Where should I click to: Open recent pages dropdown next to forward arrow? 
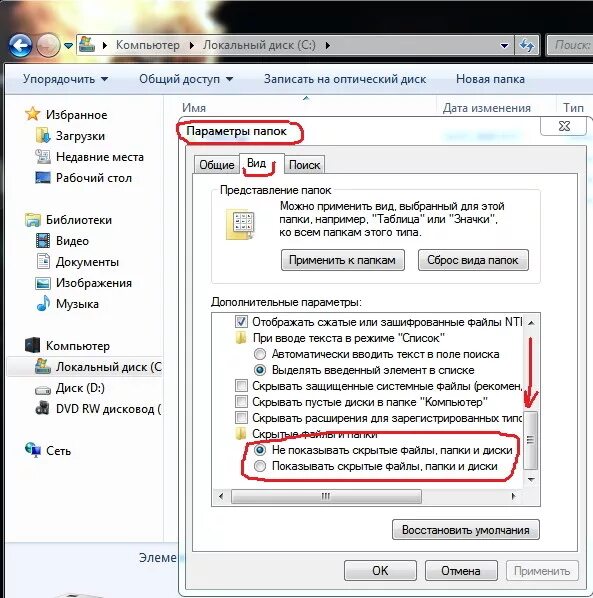tap(68, 46)
